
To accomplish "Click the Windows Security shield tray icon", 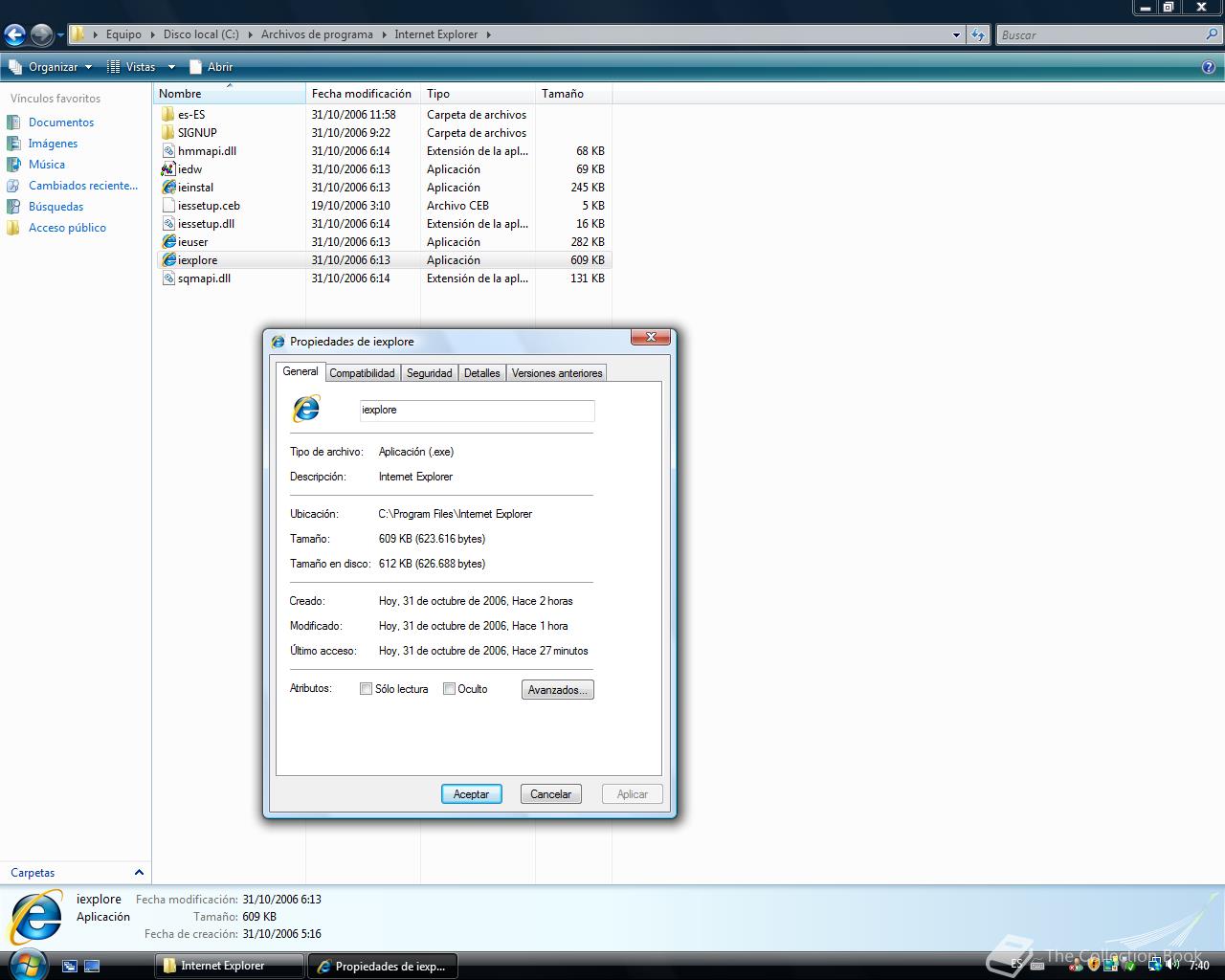I will coord(1094,966).
